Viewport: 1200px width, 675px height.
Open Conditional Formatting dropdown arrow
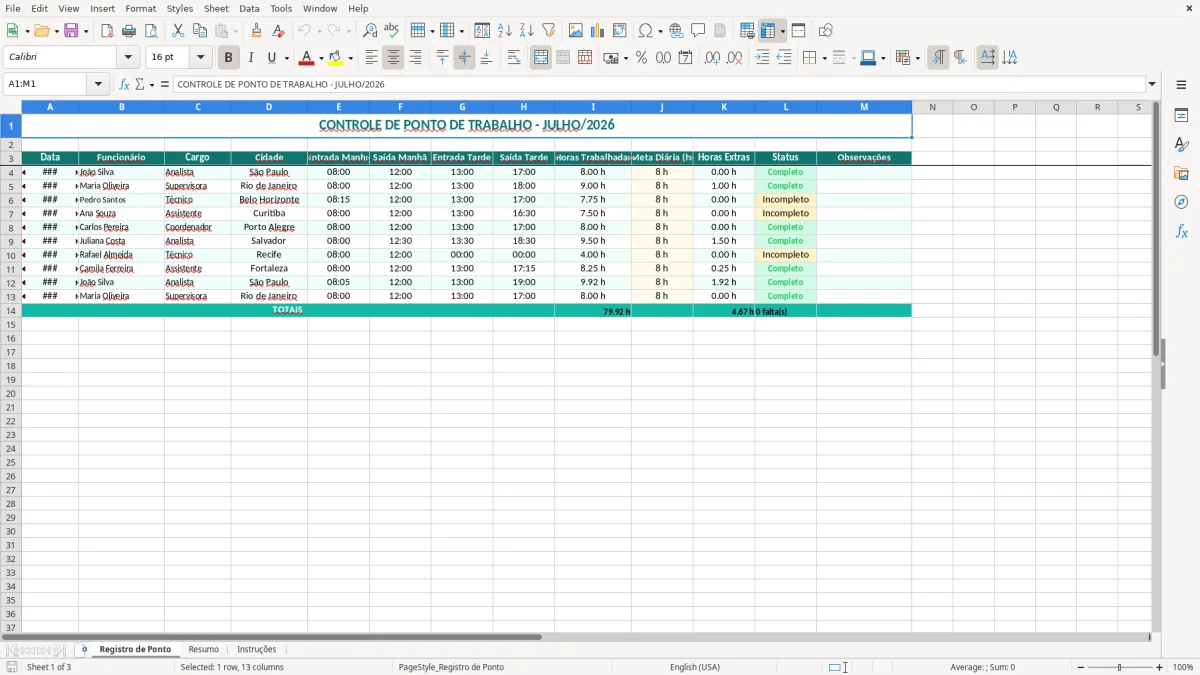[x=917, y=58]
